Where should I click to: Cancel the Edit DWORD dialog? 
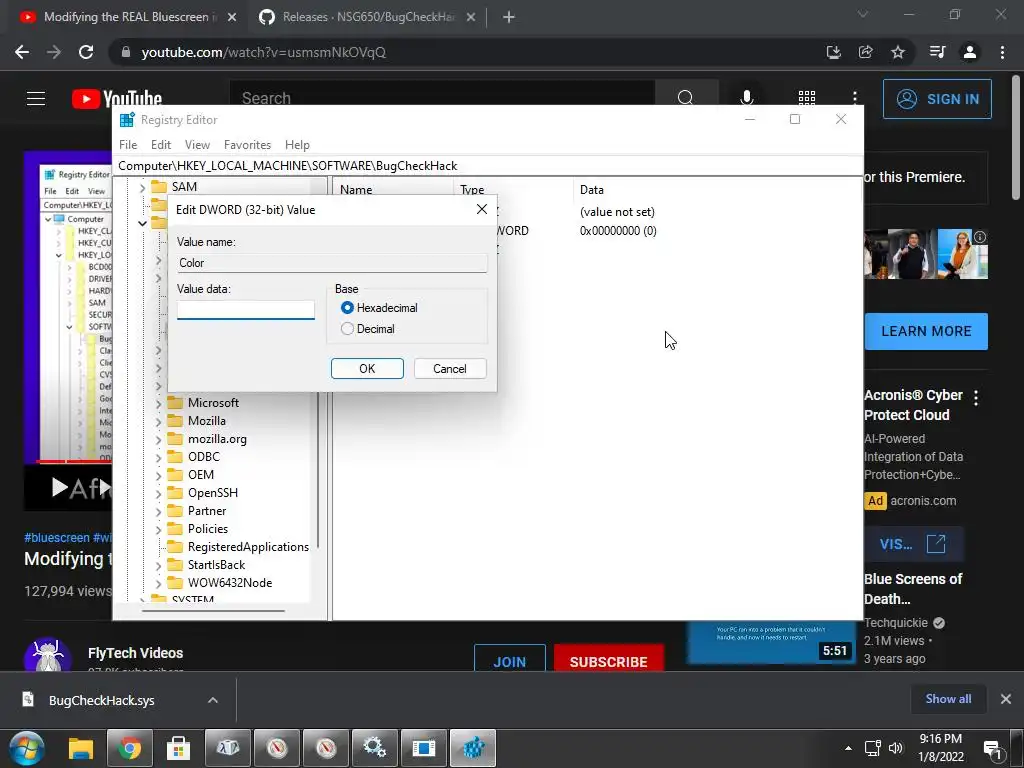[x=450, y=368]
